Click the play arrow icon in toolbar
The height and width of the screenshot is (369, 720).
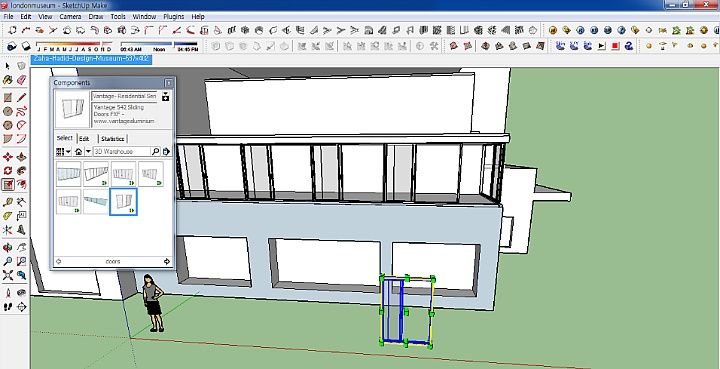click(x=602, y=46)
